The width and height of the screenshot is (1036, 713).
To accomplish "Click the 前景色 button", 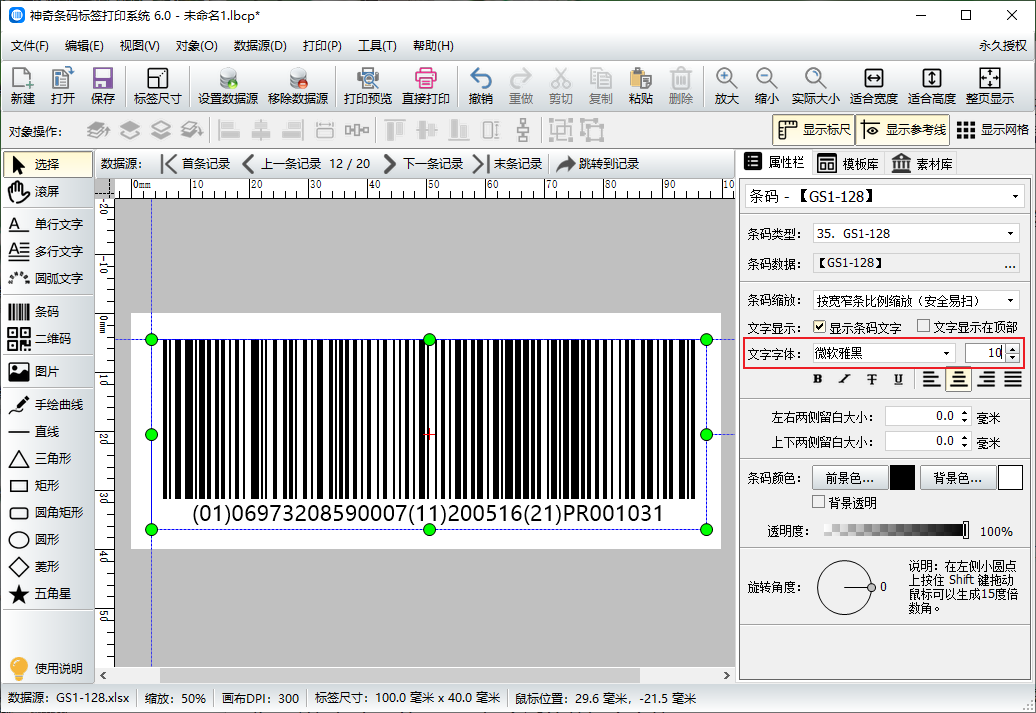I will pyautogui.click(x=850, y=478).
